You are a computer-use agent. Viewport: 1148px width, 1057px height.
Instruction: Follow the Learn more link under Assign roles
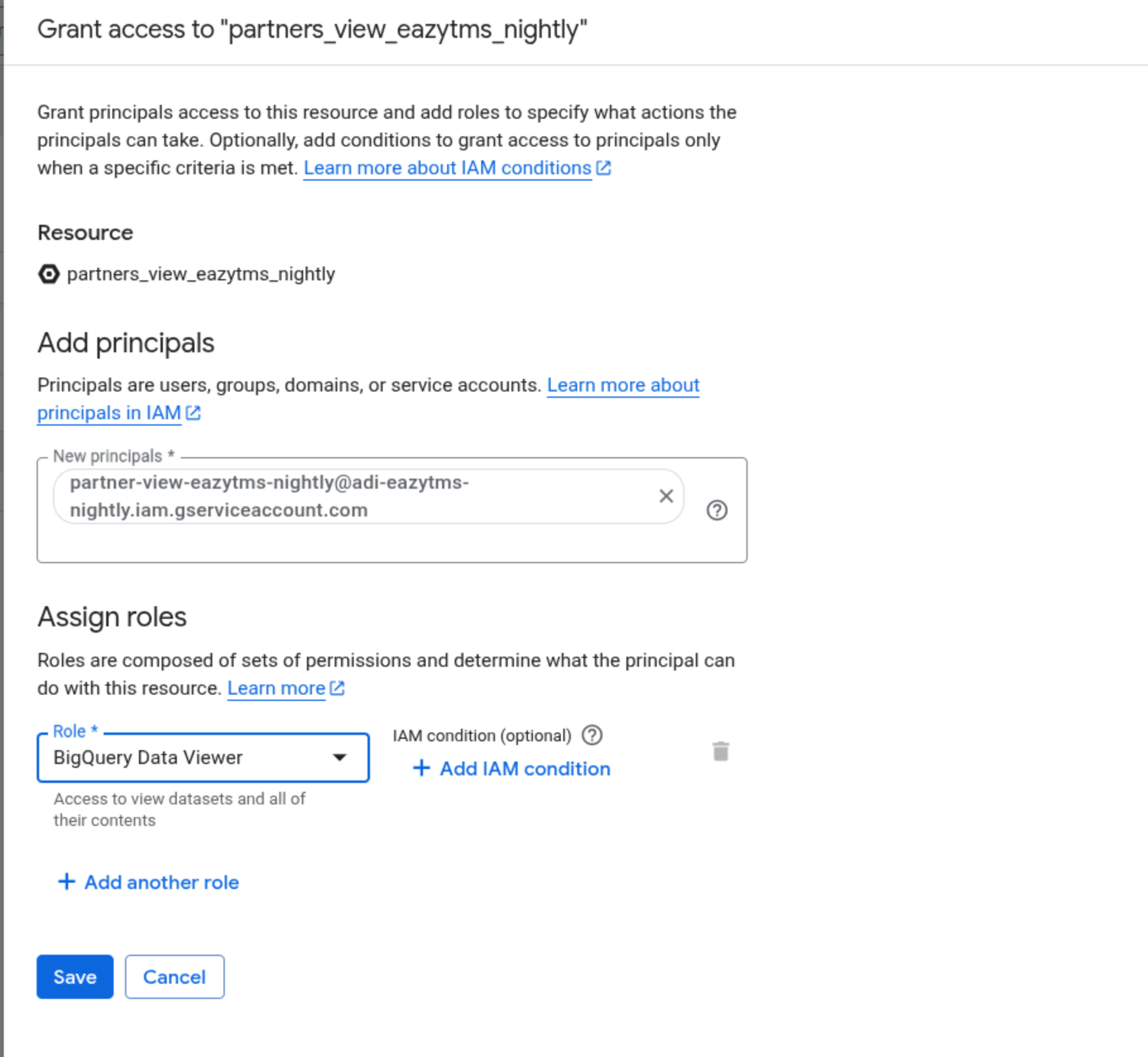pos(276,688)
